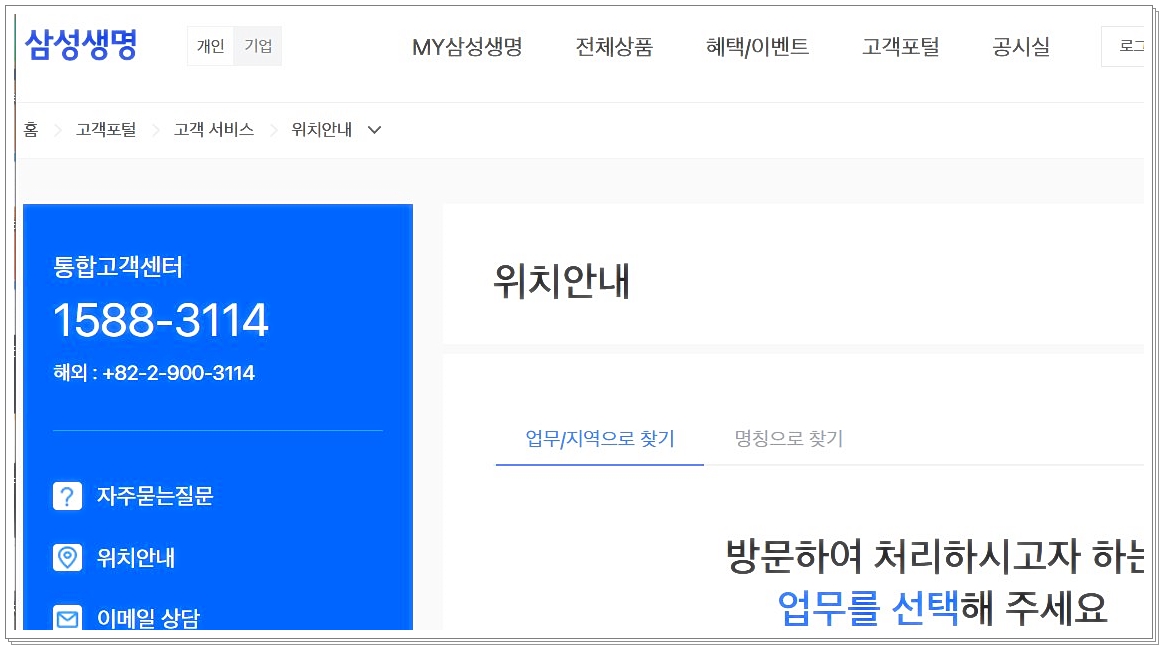The height and width of the screenshot is (650, 1164).
Task: Select the 개인 toggle option
Action: (x=211, y=46)
